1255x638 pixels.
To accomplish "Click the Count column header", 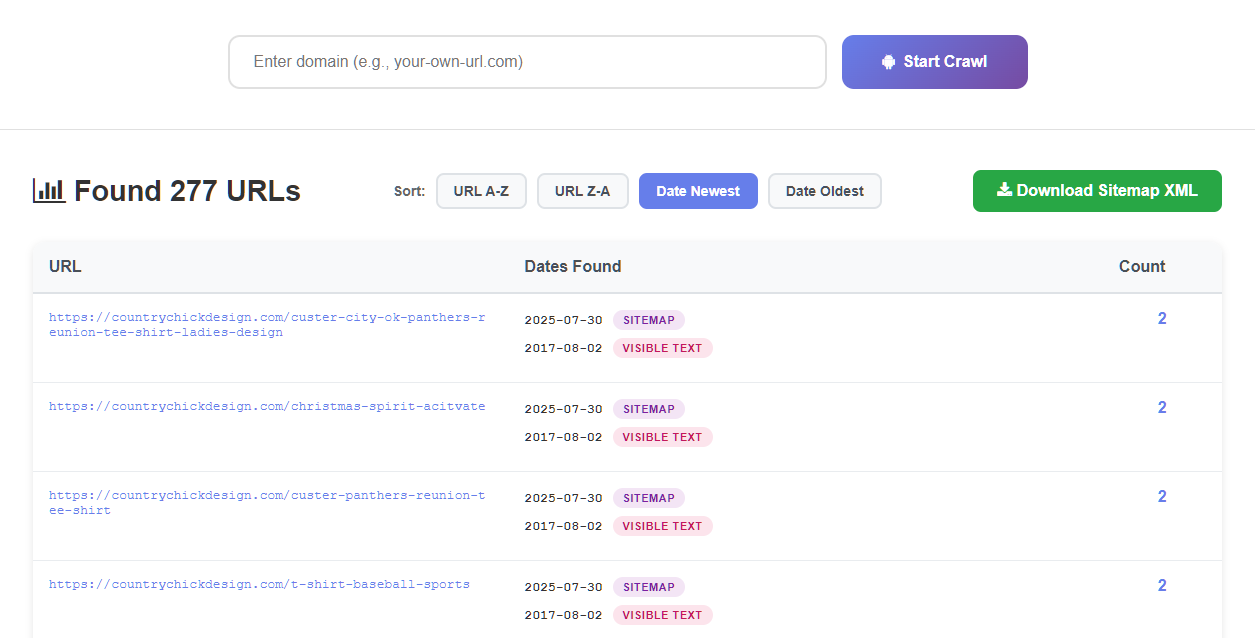I will (x=1141, y=266).
